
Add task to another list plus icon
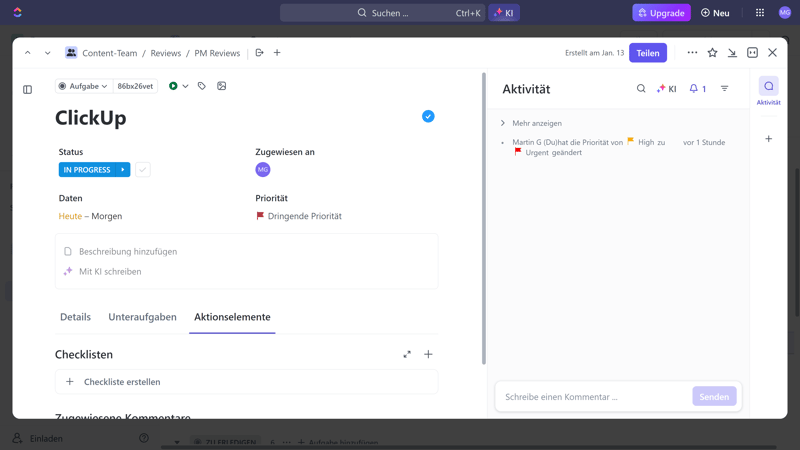[277, 53]
